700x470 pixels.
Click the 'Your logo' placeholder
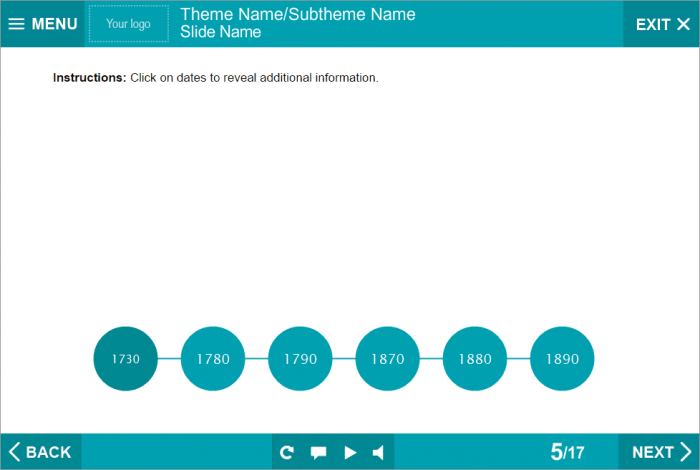128,24
